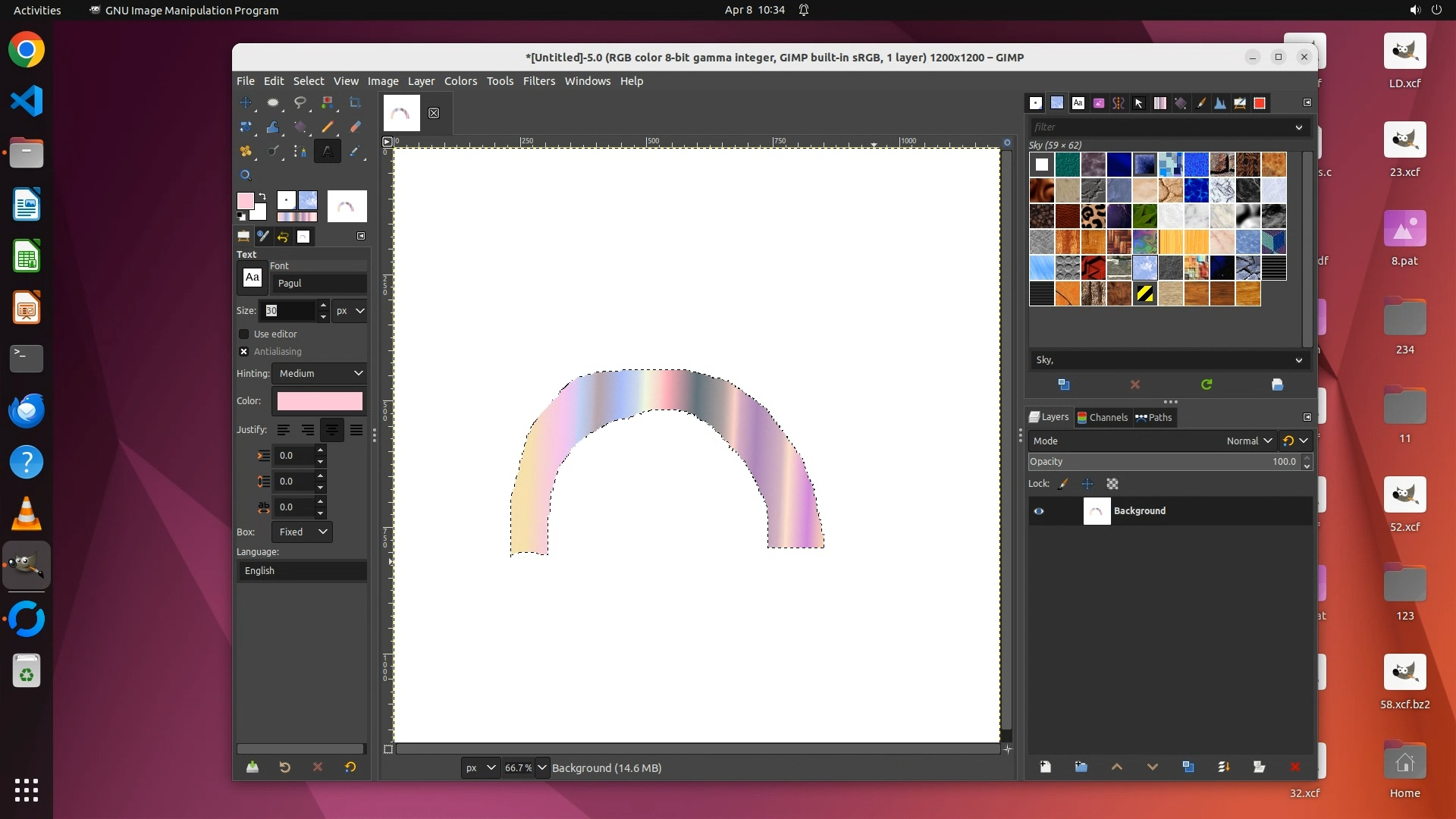Select the Pencil tool
Viewport: 1456px width, 819px height.
tap(328, 127)
